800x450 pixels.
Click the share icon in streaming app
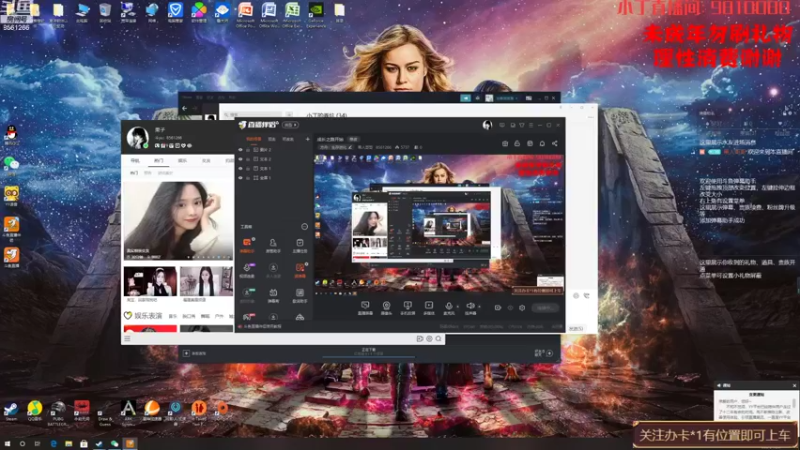click(555, 144)
